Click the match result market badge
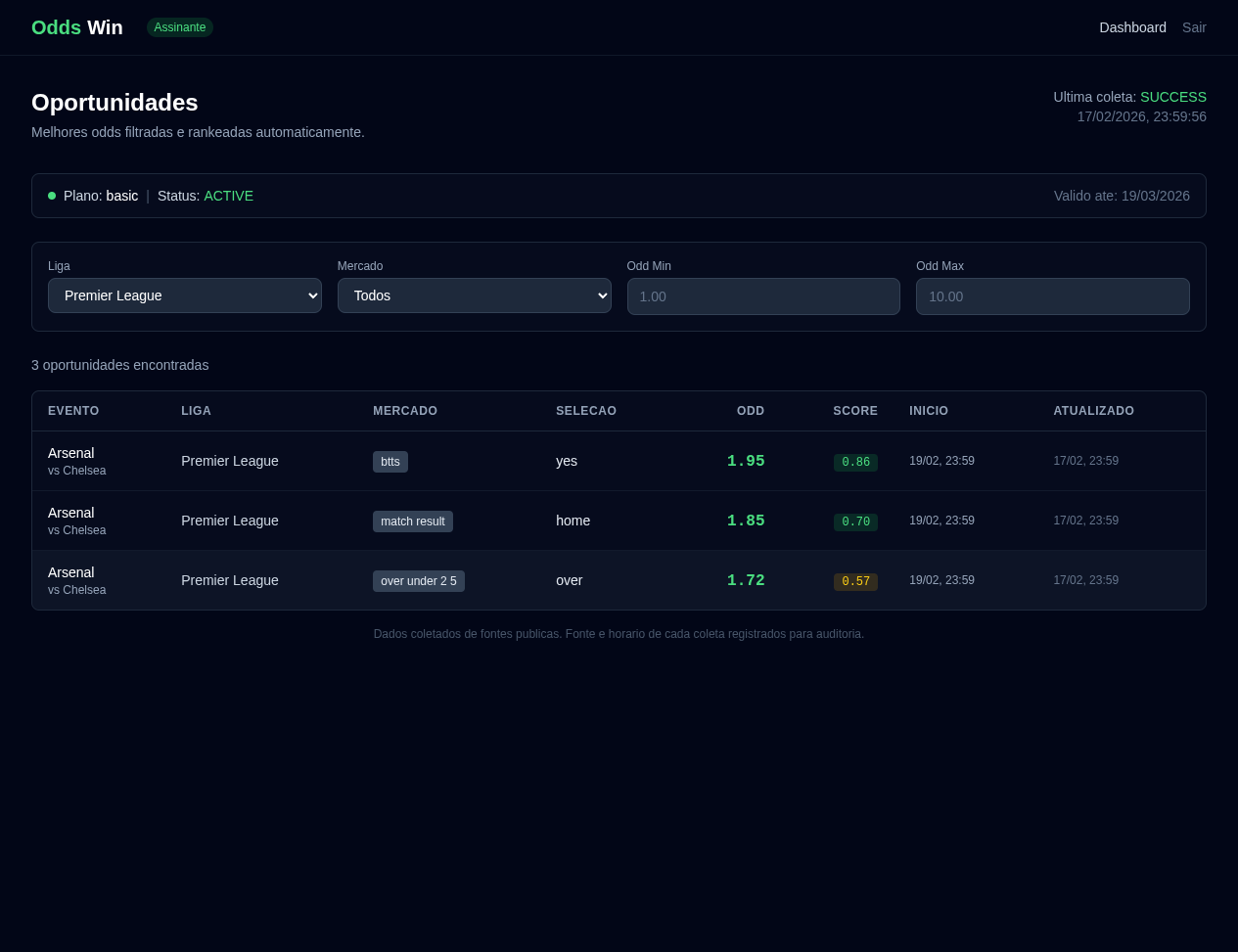This screenshot has height=952, width=1238. 412,521
